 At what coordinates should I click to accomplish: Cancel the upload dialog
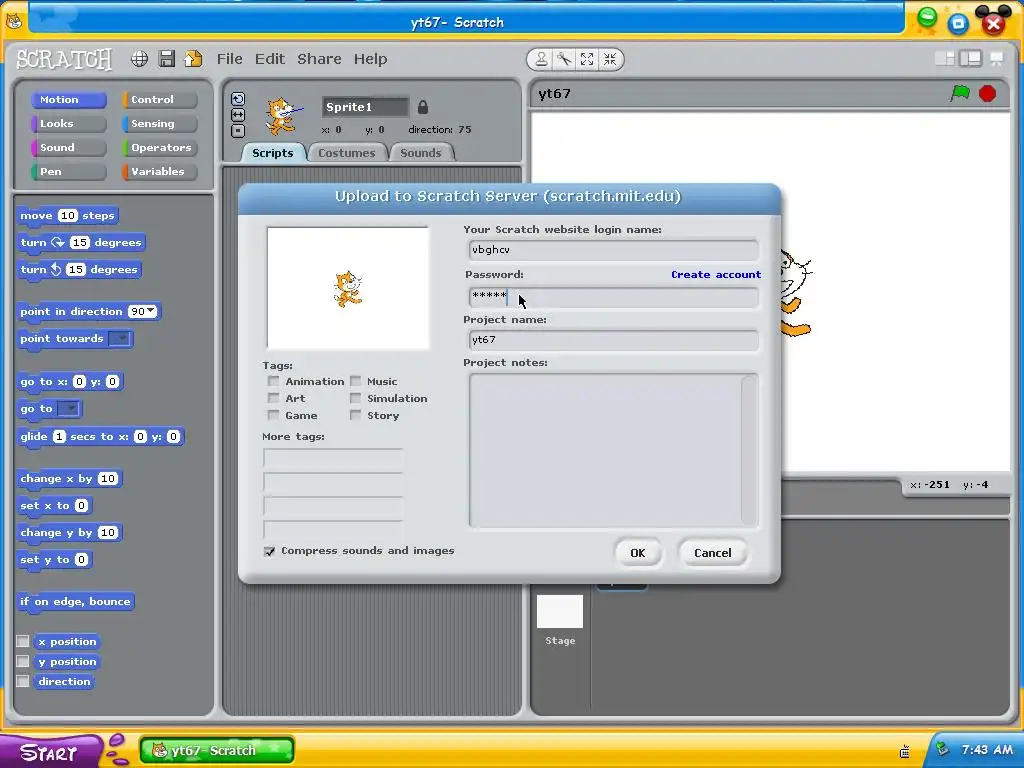click(x=712, y=553)
